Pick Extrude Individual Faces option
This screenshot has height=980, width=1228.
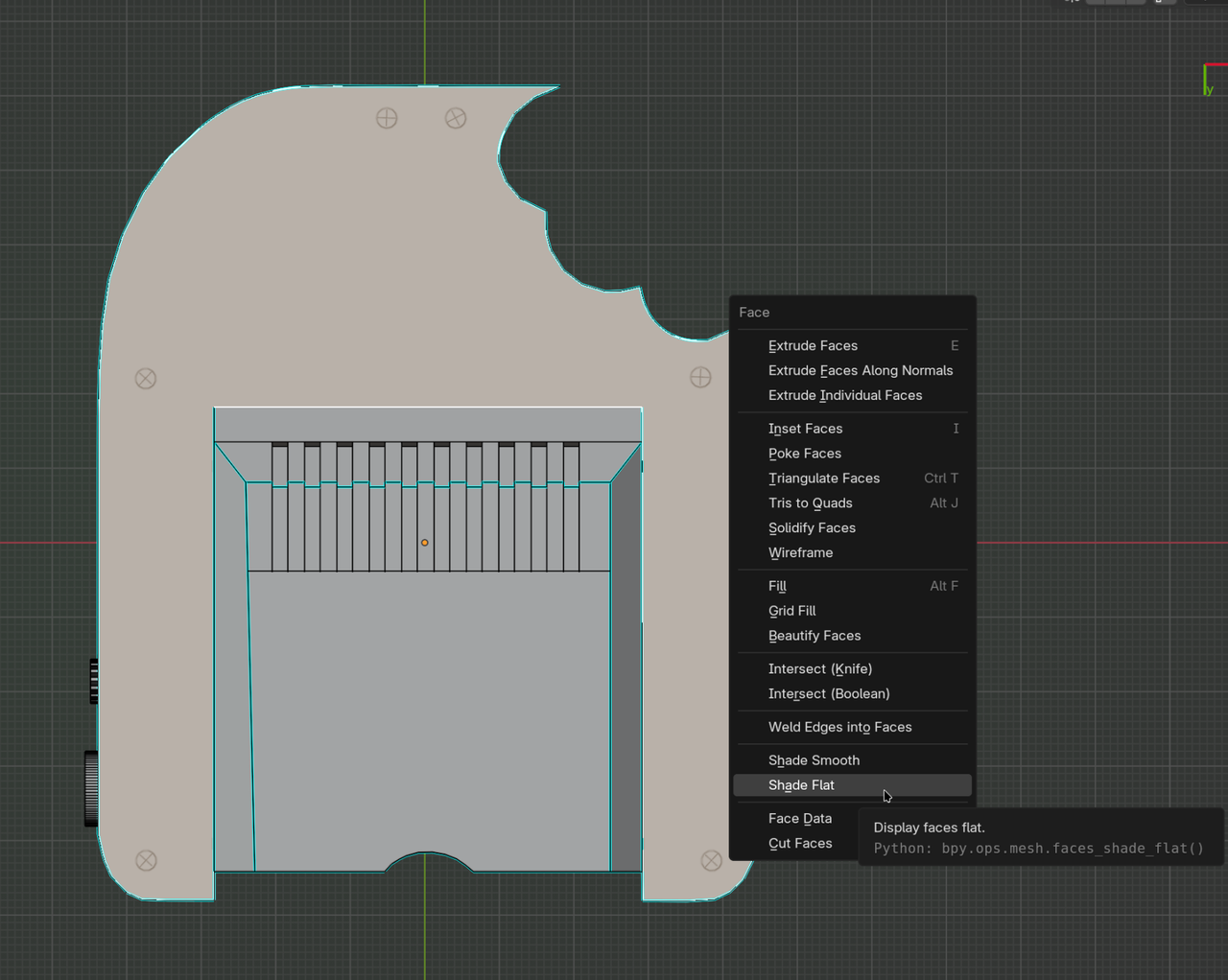(844, 396)
